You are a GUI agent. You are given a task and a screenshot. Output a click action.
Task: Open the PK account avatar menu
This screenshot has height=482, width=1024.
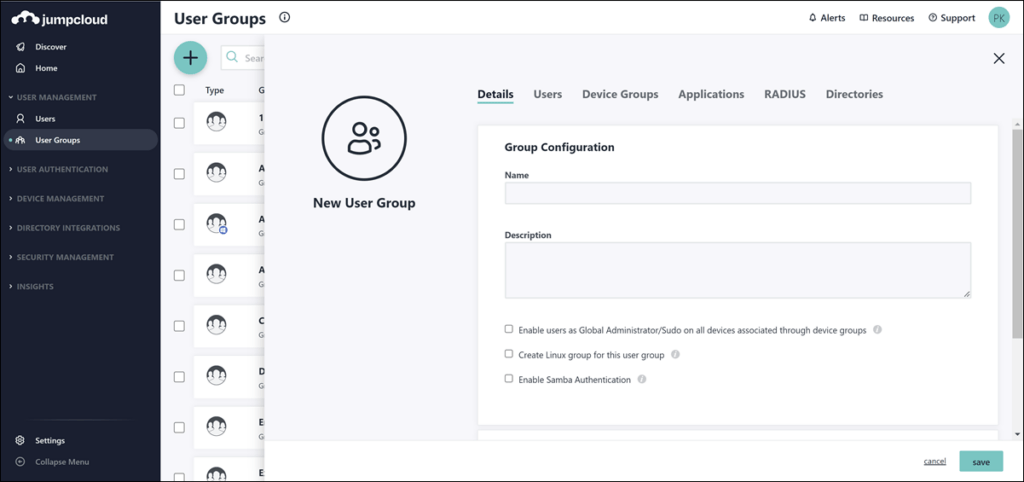coord(999,18)
